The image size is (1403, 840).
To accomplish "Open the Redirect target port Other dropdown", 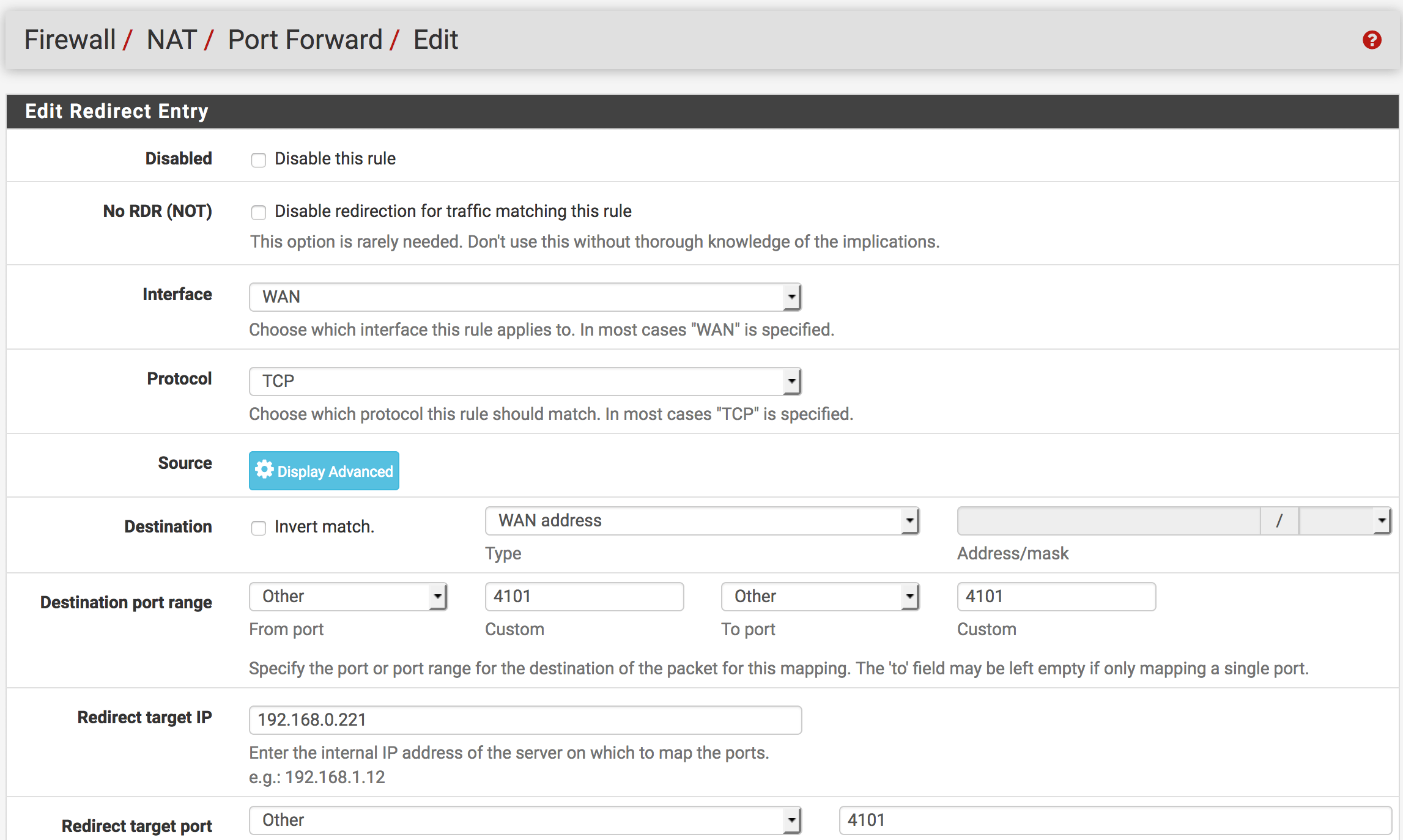I will tap(525, 820).
